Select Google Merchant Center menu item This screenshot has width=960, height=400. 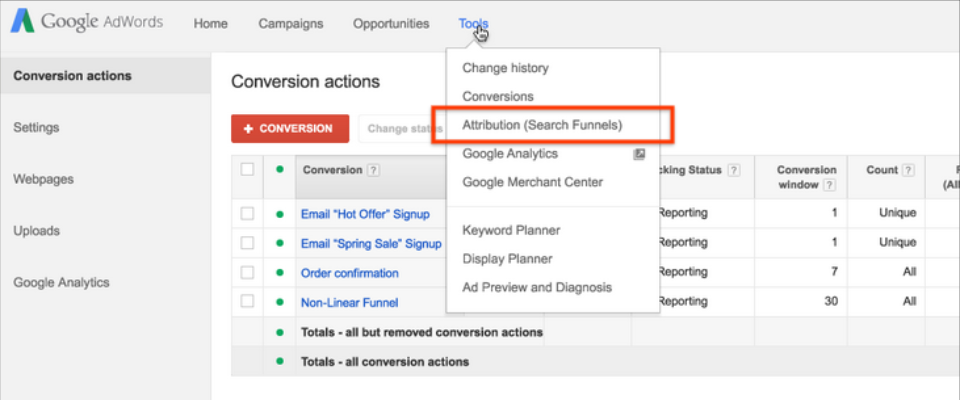[533, 182]
